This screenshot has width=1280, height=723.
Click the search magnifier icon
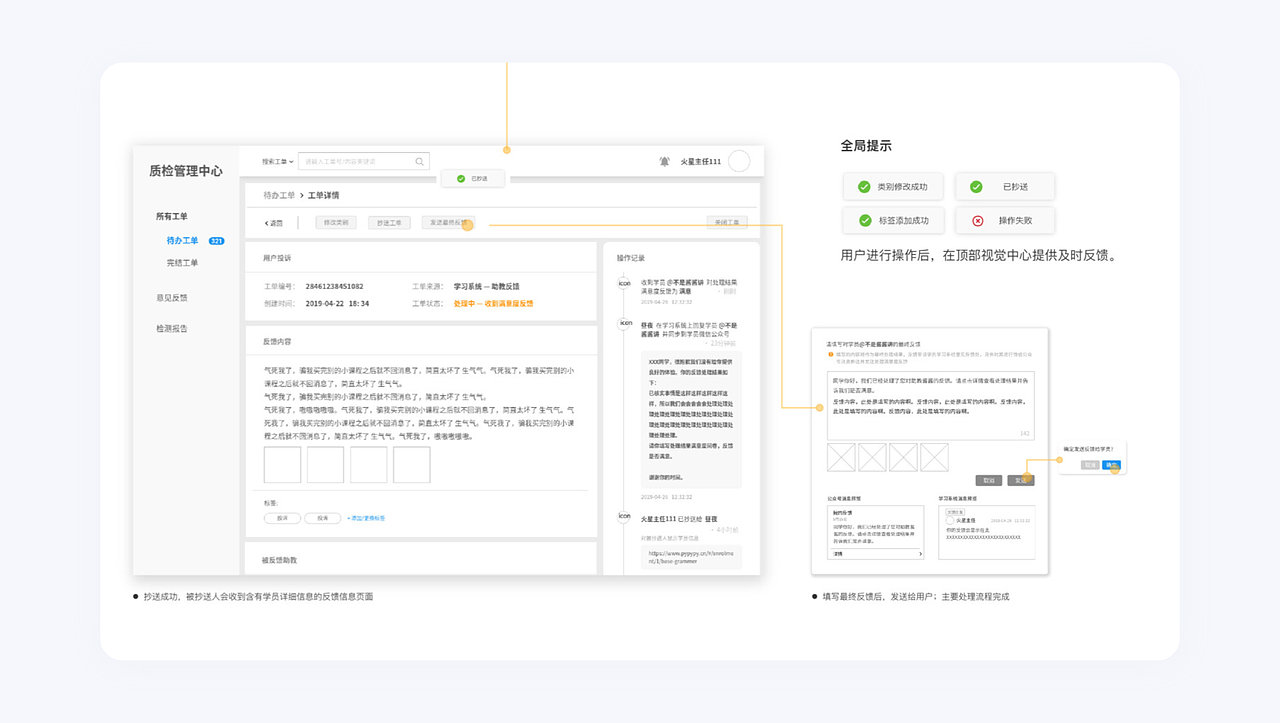(x=420, y=161)
